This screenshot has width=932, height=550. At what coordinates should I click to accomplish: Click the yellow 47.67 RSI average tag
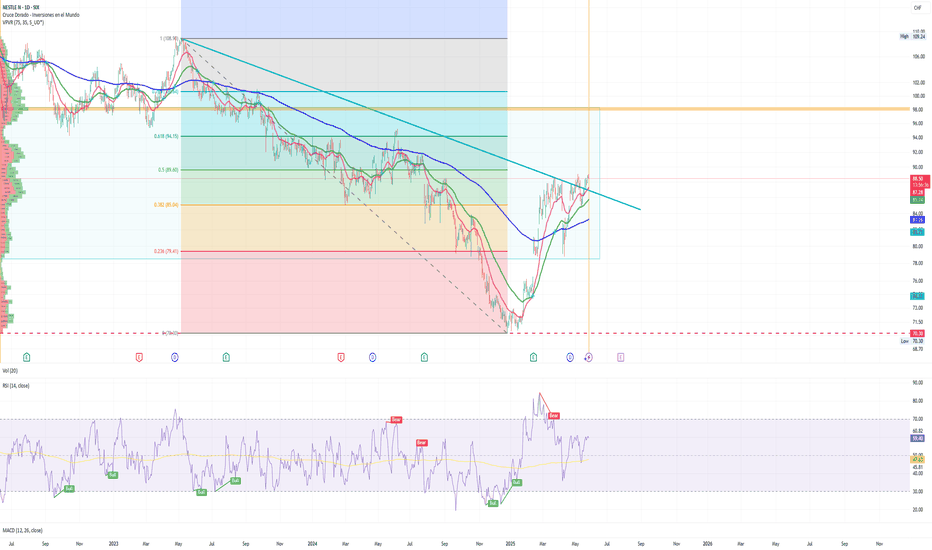tap(918, 460)
